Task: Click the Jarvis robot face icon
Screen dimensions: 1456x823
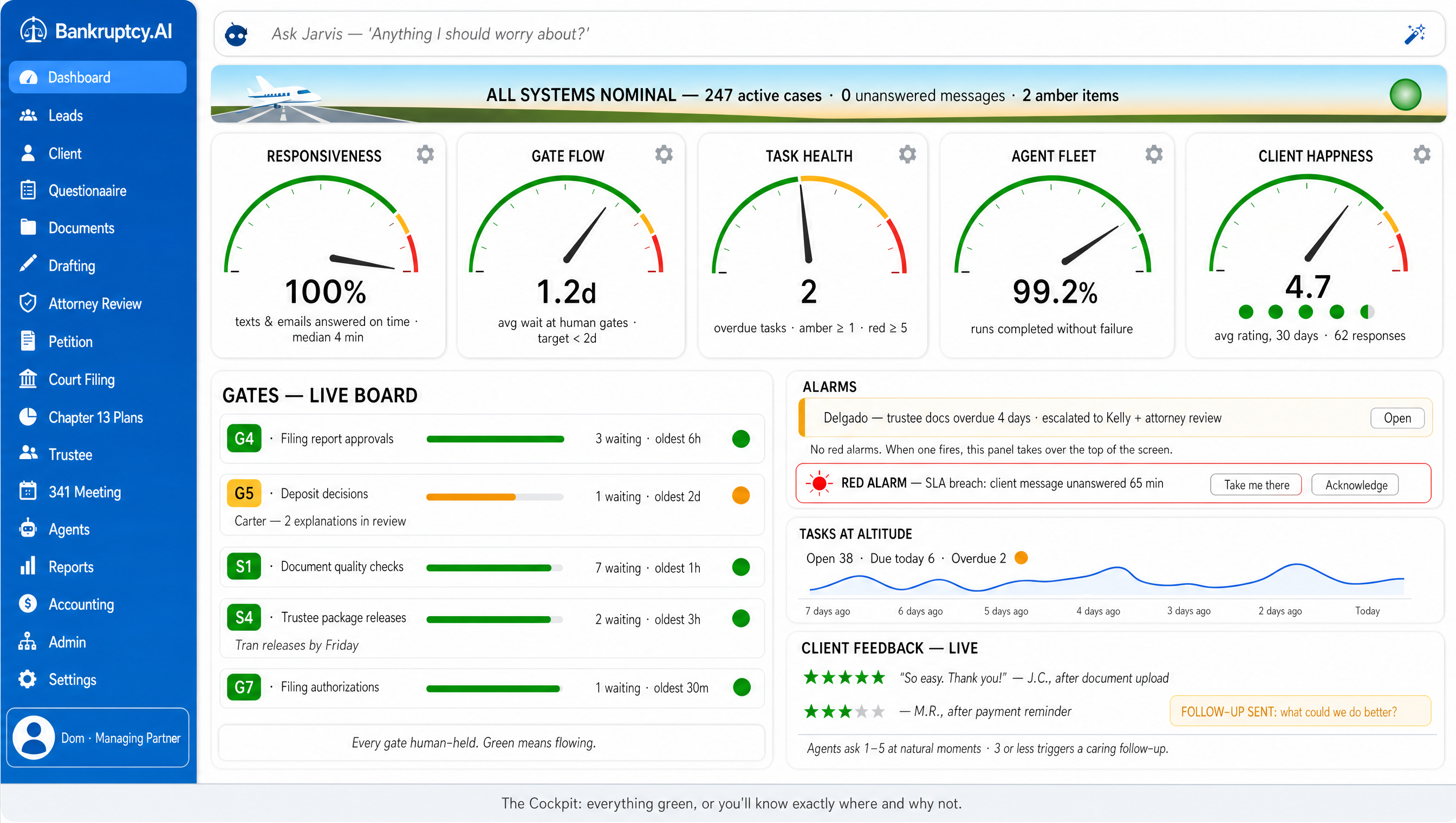Action: click(236, 35)
